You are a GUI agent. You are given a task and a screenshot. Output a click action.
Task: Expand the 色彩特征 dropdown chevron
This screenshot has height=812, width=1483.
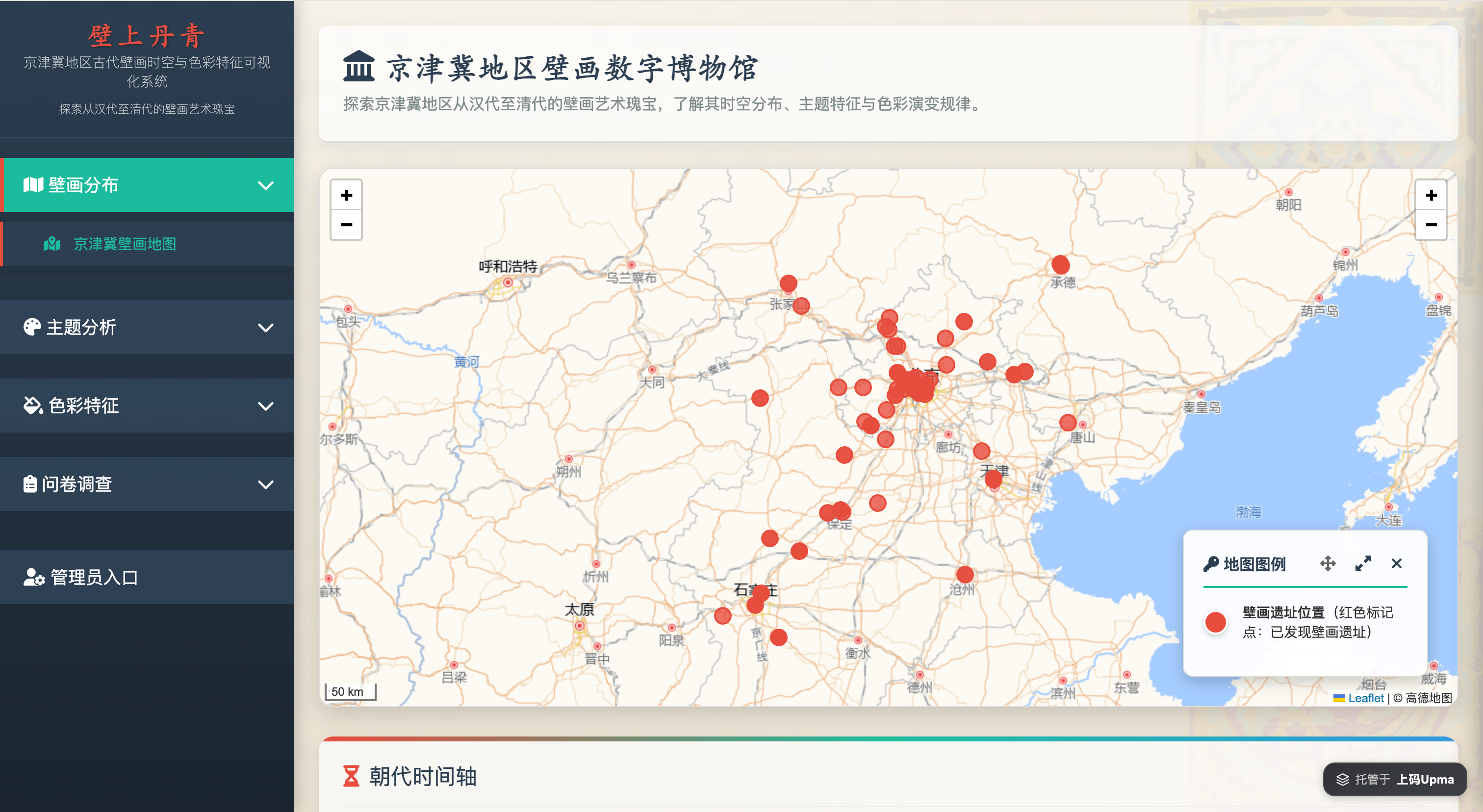(x=266, y=406)
